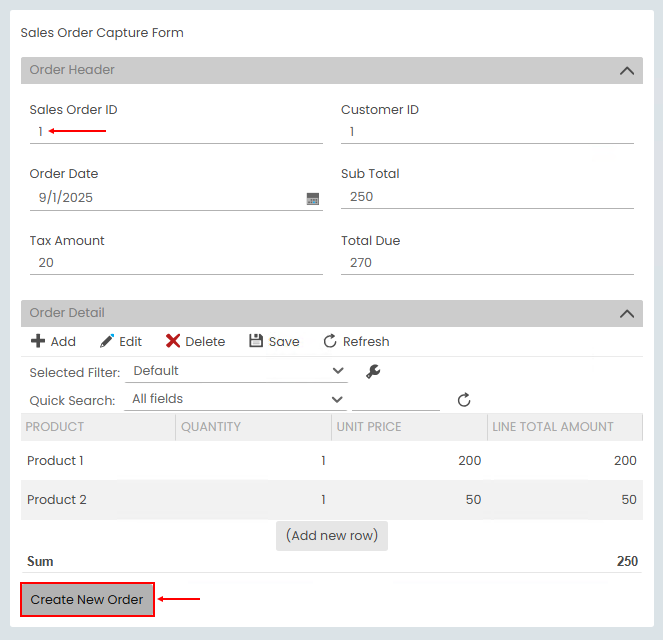Viewport: 663px width, 640px height.
Task: Click the red Delete X icon
Action: coord(173,341)
